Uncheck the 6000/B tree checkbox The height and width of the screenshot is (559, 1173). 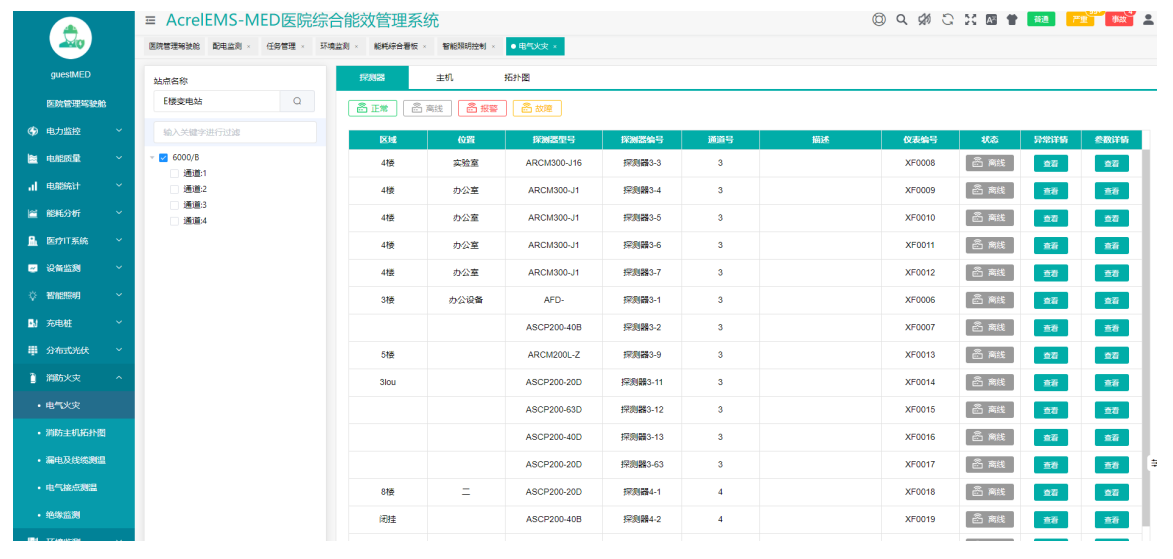click(x=164, y=158)
